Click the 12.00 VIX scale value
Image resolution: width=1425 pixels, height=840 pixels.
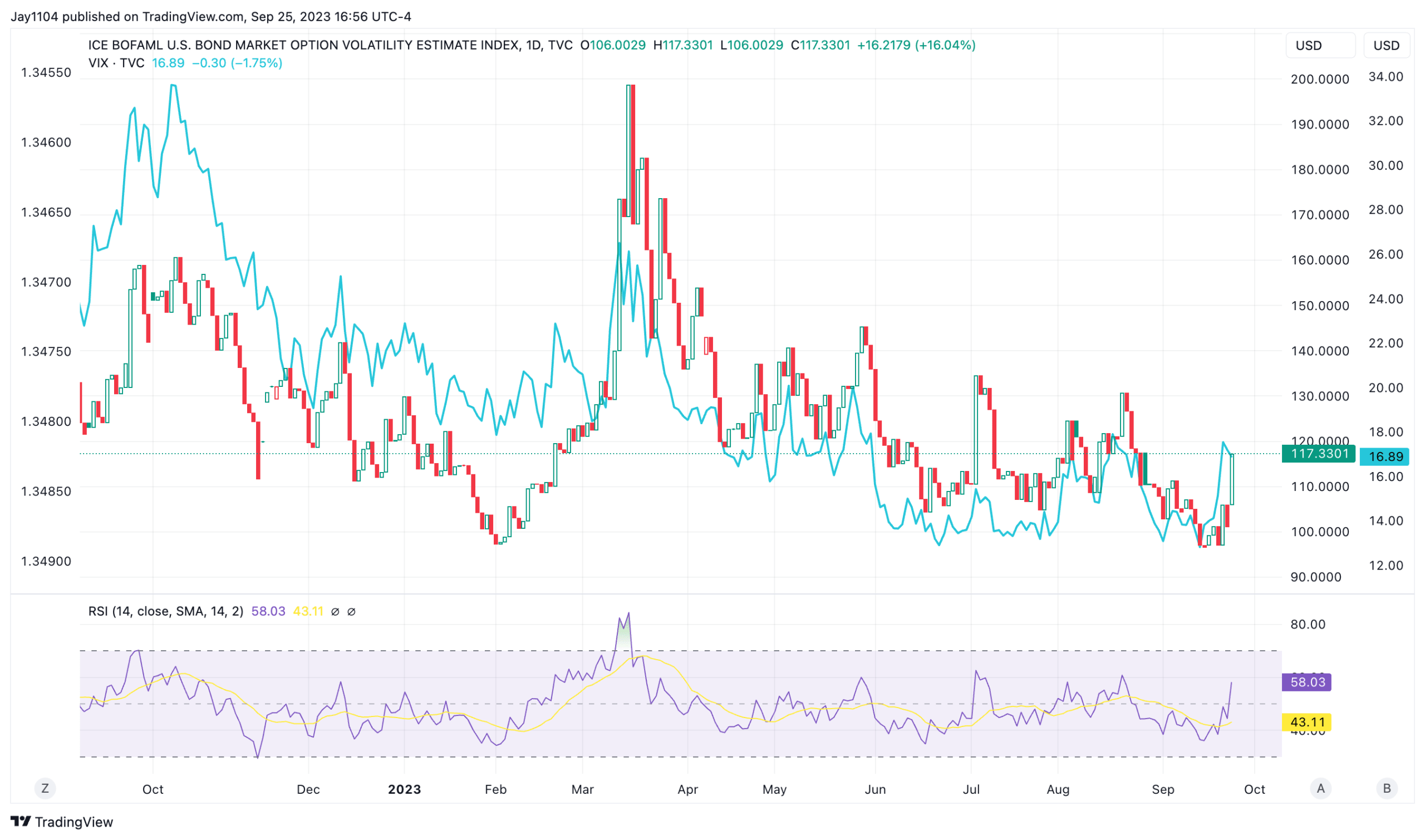coord(1385,566)
